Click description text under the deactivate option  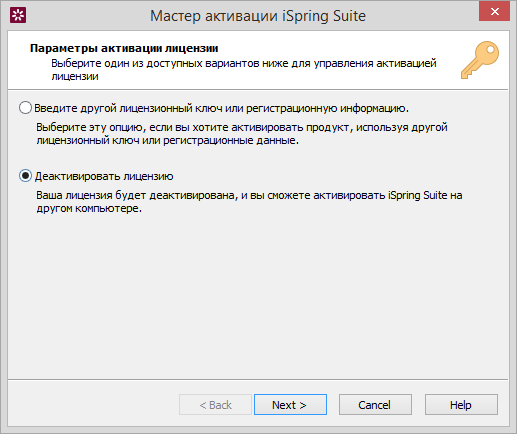pos(249,202)
